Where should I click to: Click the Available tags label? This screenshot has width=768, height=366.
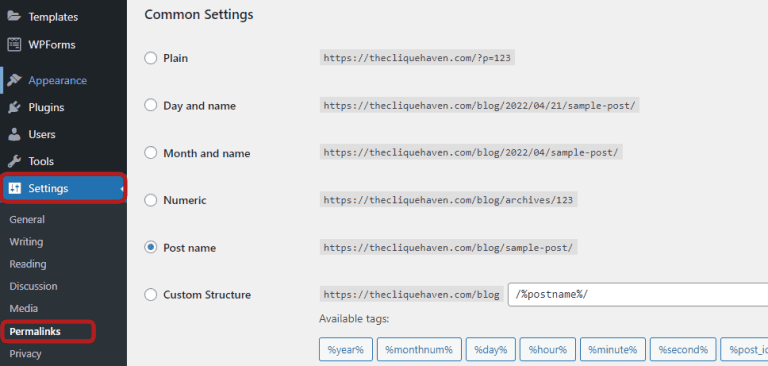354,319
